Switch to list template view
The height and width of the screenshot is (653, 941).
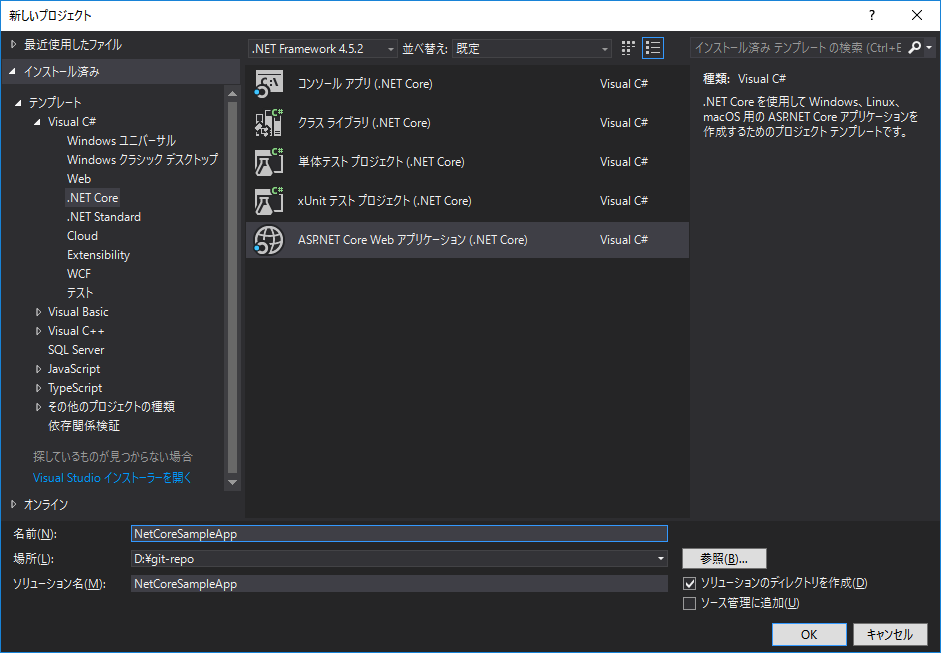click(653, 47)
